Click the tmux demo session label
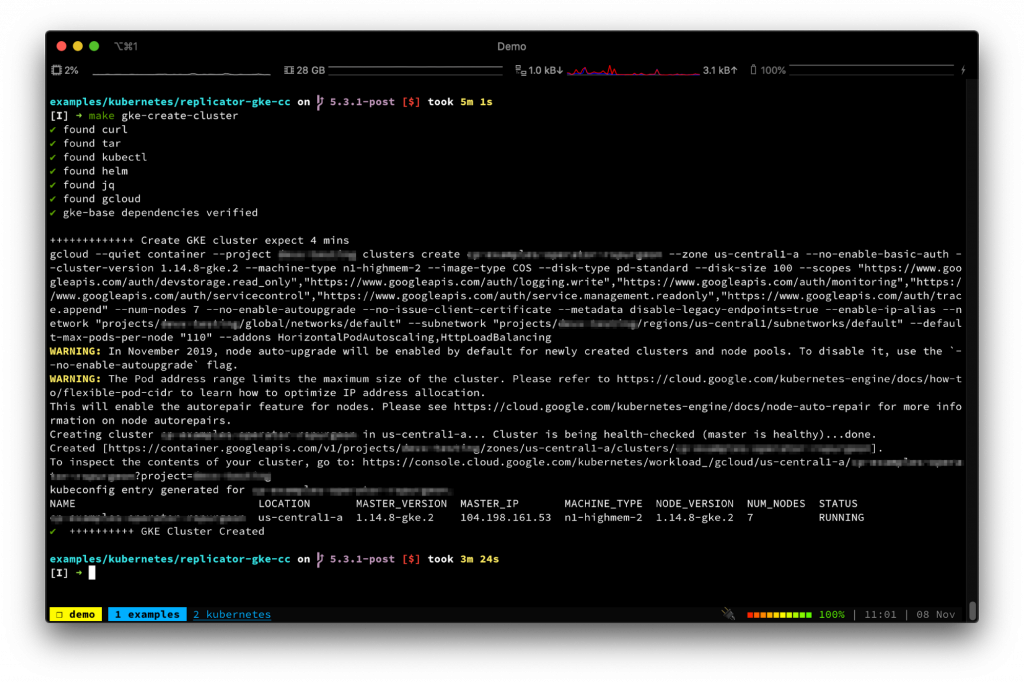 click(x=76, y=614)
